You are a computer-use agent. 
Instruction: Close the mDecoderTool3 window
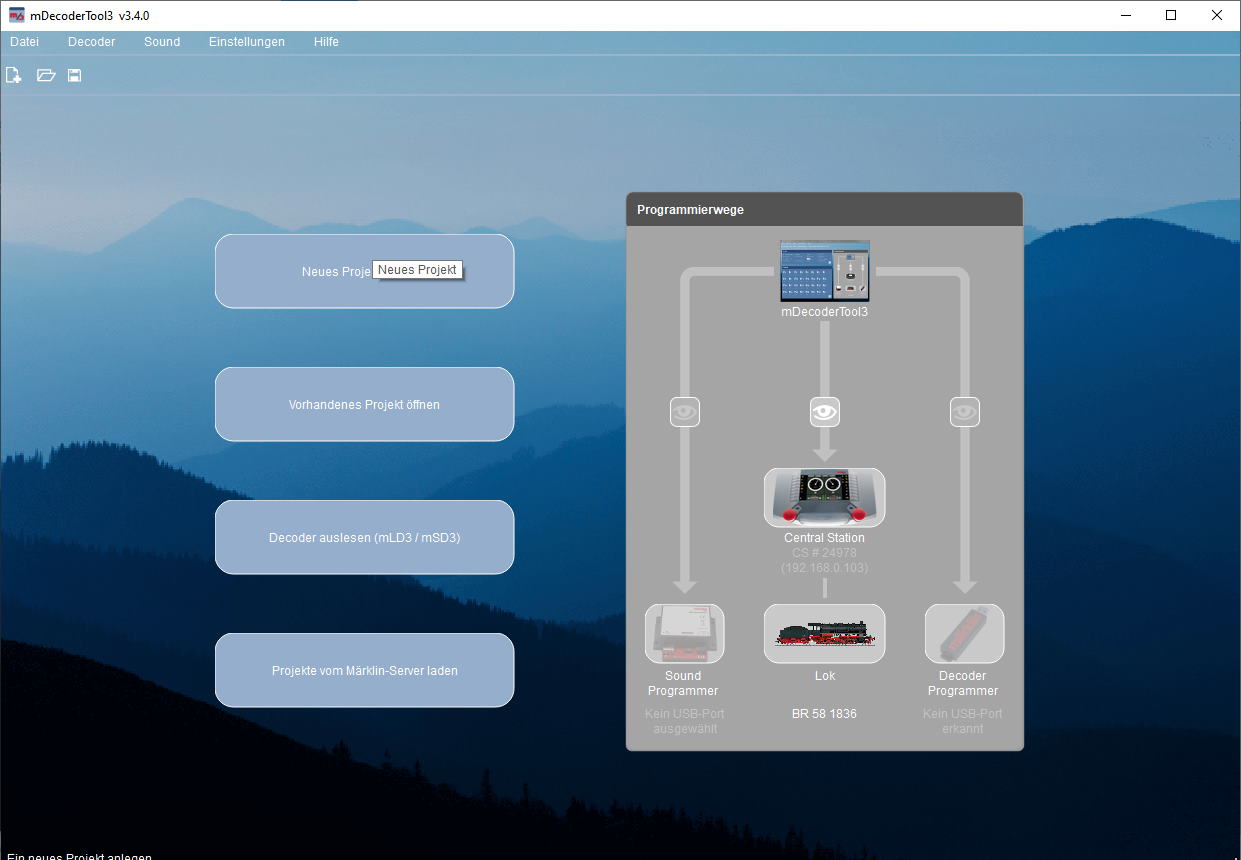[1216, 15]
